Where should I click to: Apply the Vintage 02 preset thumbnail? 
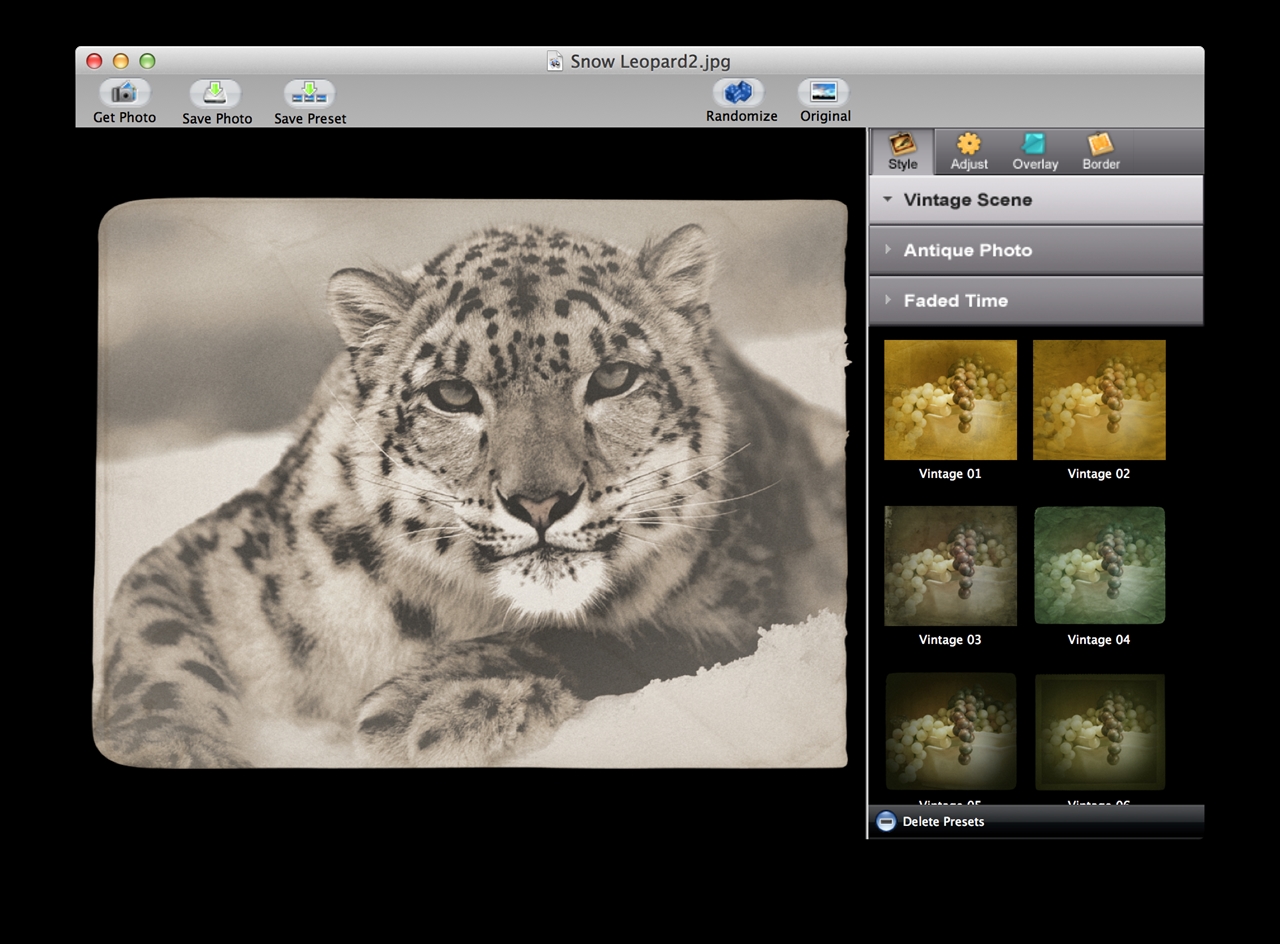pyautogui.click(x=1099, y=400)
